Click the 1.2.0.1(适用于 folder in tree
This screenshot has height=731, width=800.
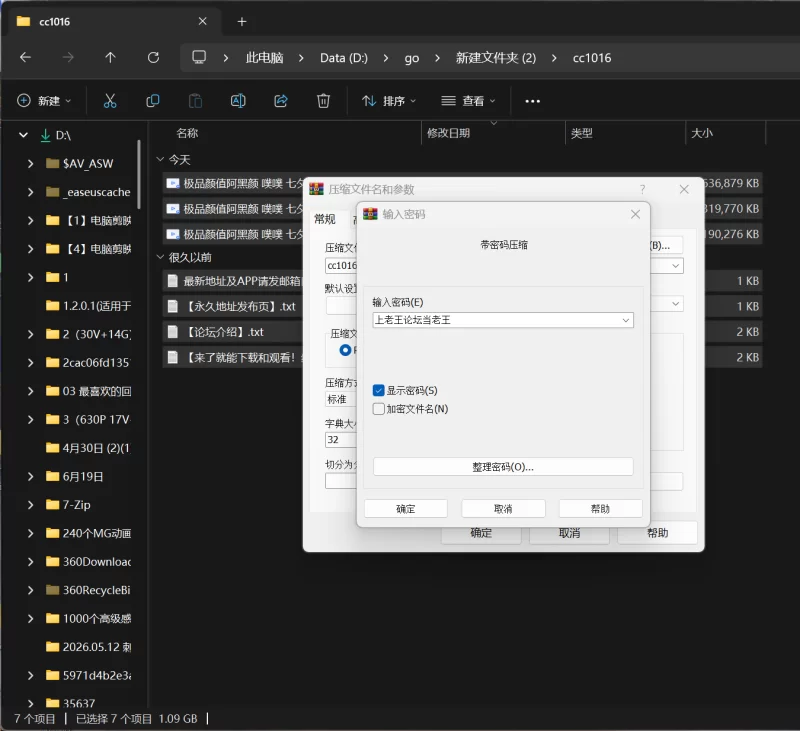click(88, 306)
